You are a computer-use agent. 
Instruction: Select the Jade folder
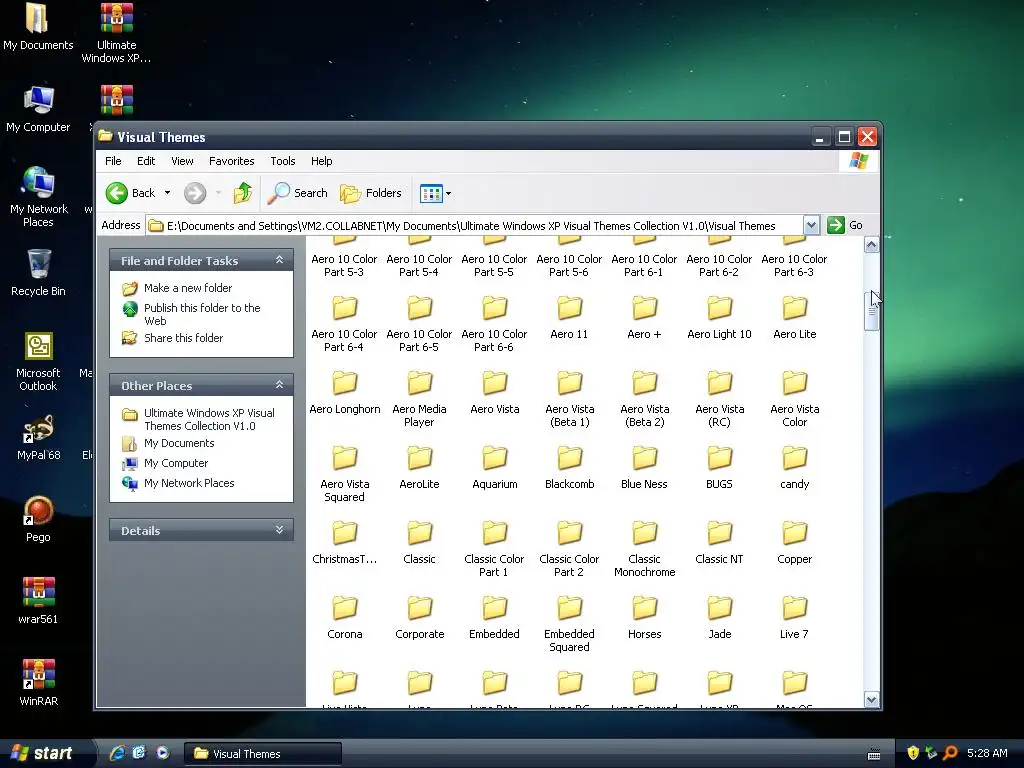(x=720, y=619)
